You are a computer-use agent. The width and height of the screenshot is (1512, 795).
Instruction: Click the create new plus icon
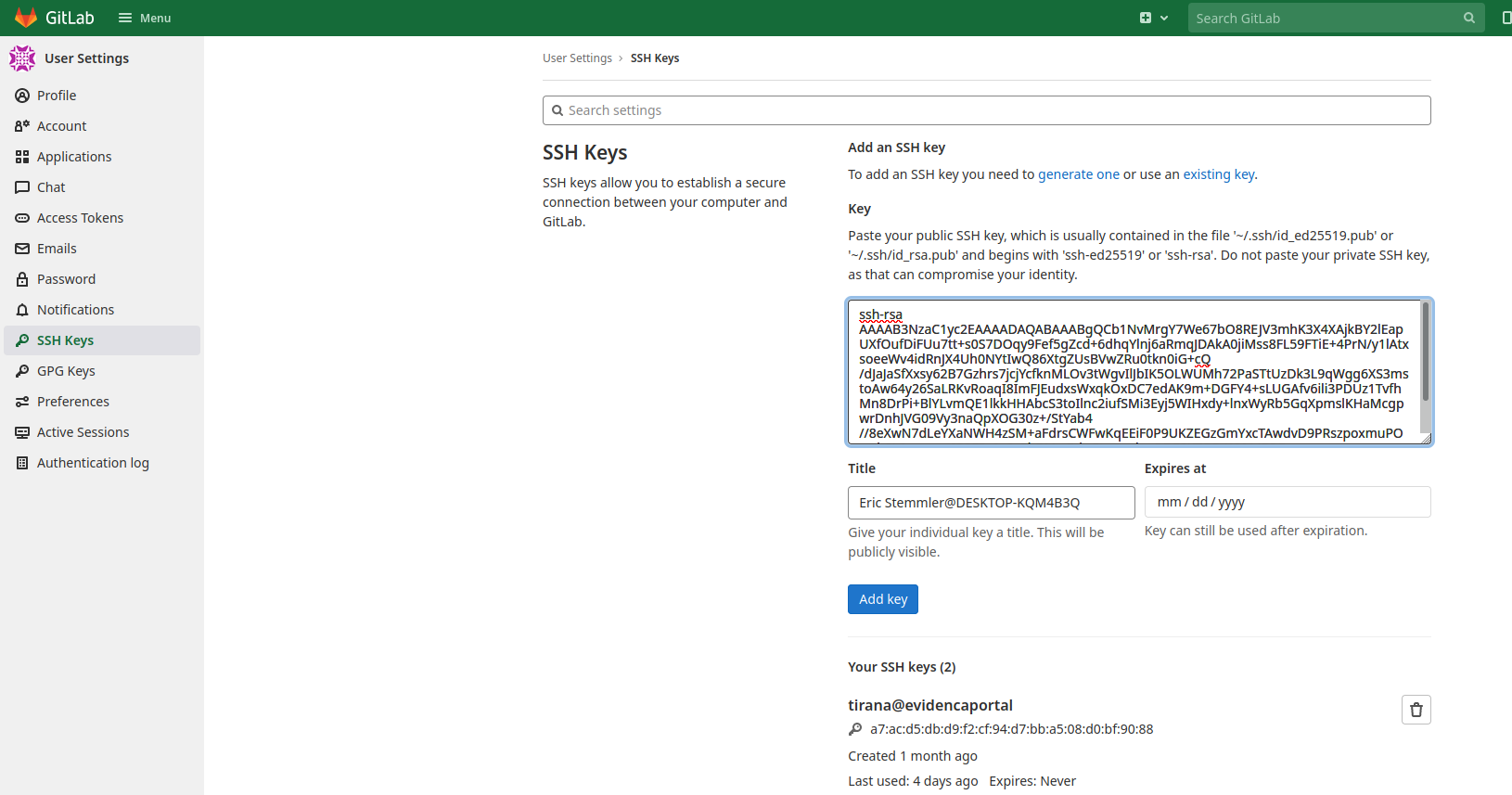[1146, 18]
